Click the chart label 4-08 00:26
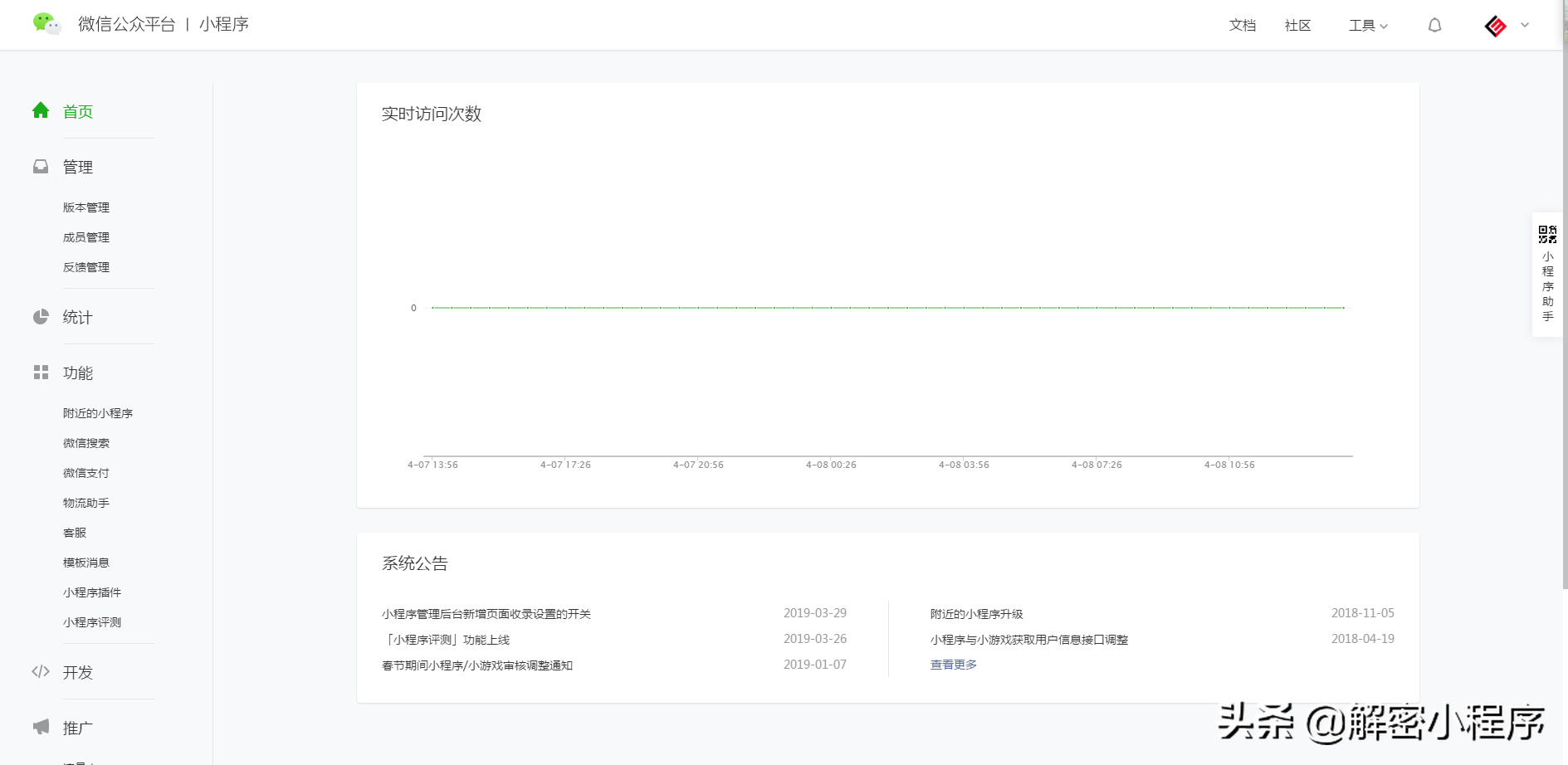Image resolution: width=1568 pixels, height=765 pixels. click(831, 465)
